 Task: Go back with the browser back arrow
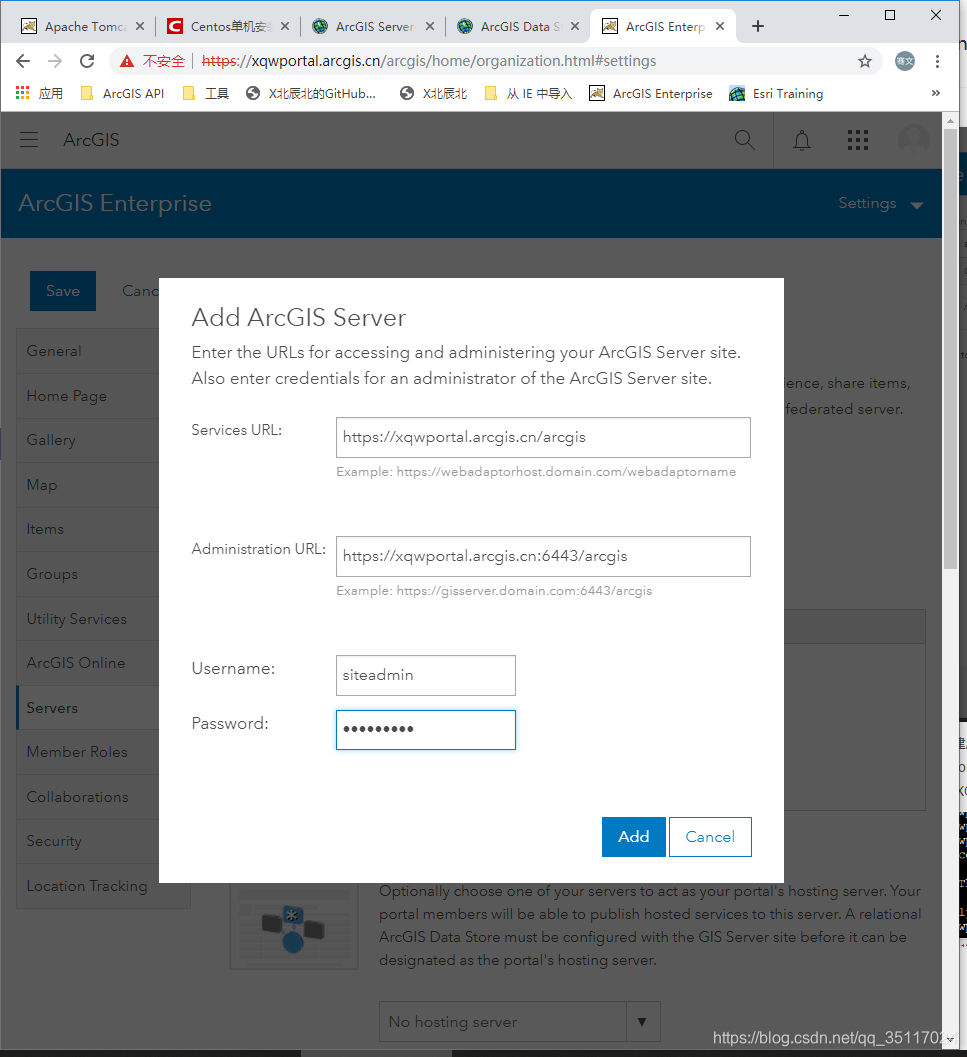point(23,61)
